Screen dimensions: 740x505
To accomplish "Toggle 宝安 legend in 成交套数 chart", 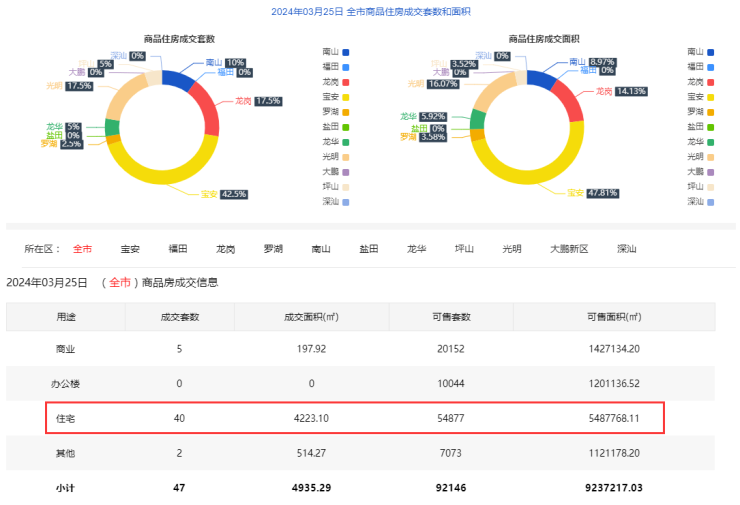I will pos(336,96).
